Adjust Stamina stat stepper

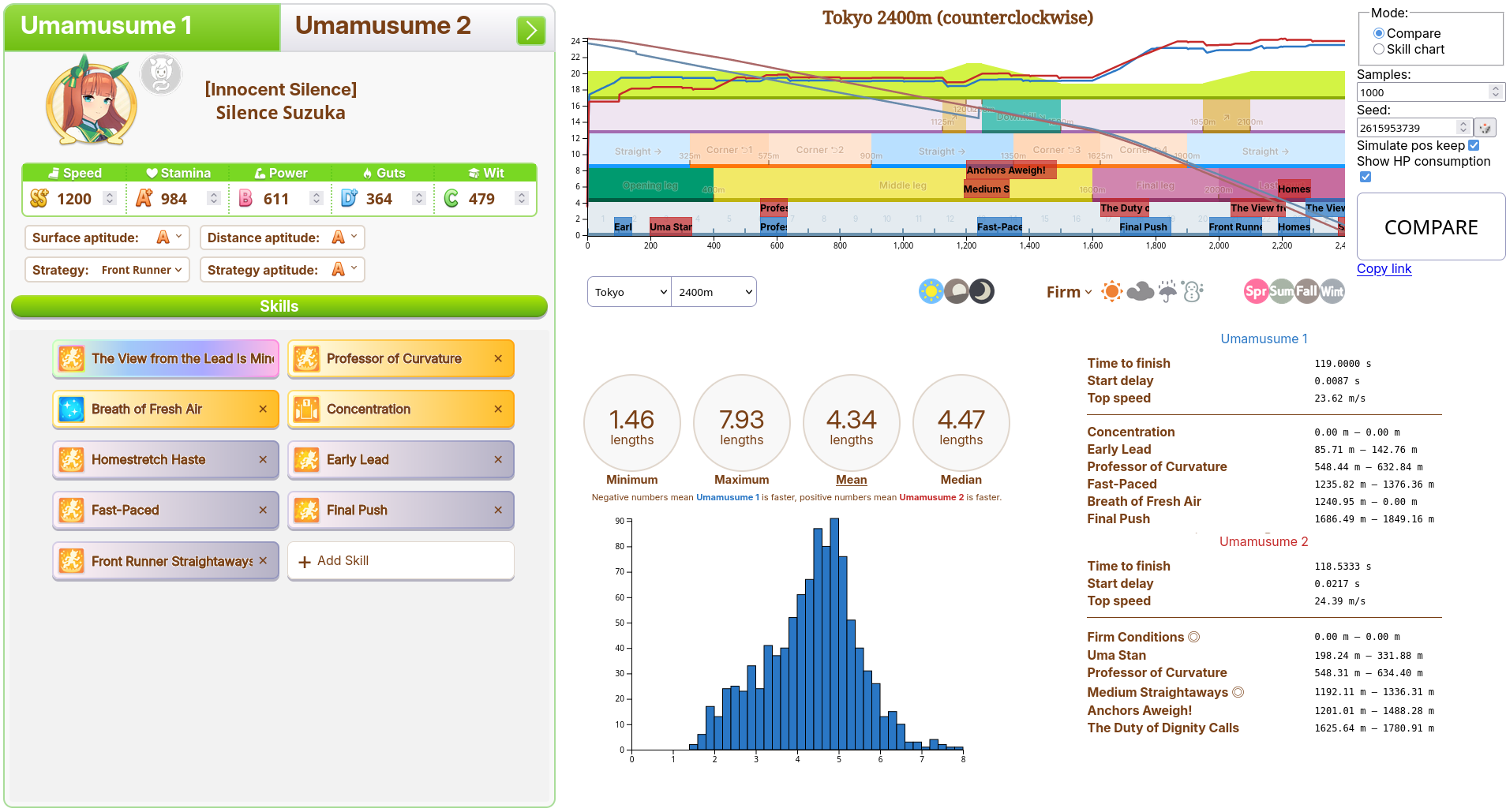tap(213, 199)
